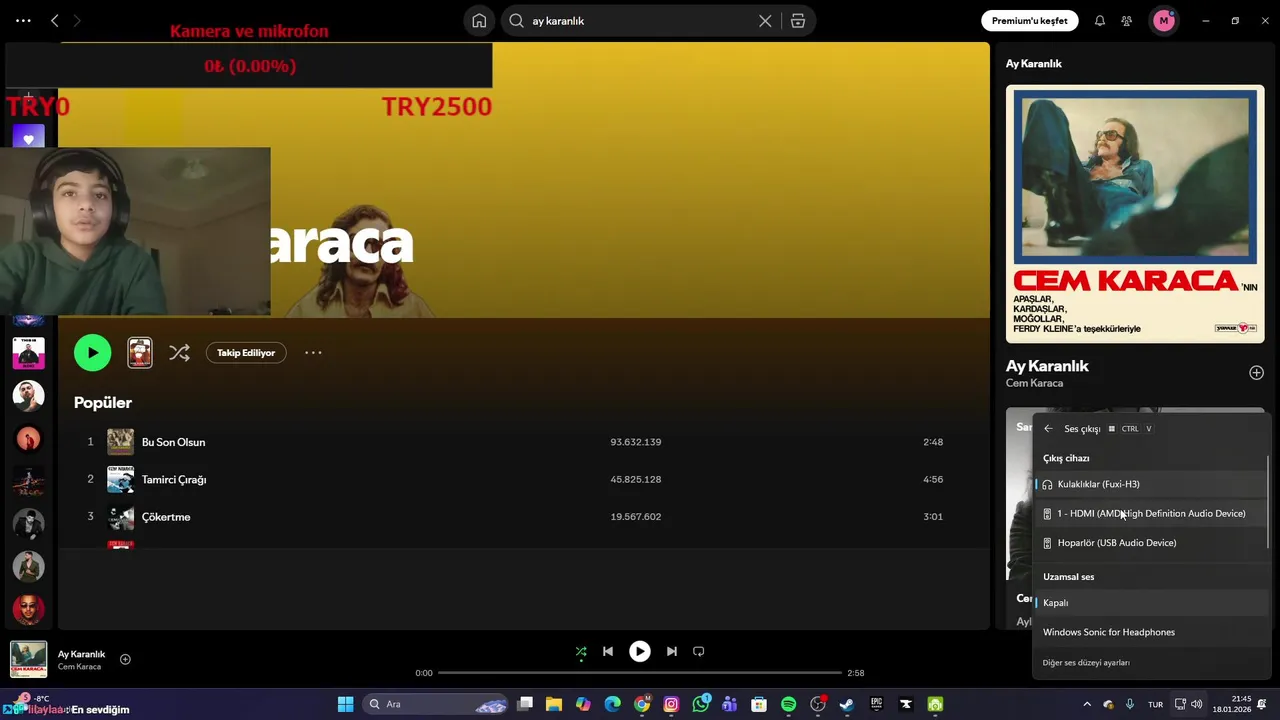This screenshot has width=1280, height=720.
Task: Click the song progress bar
Action: coord(640,673)
